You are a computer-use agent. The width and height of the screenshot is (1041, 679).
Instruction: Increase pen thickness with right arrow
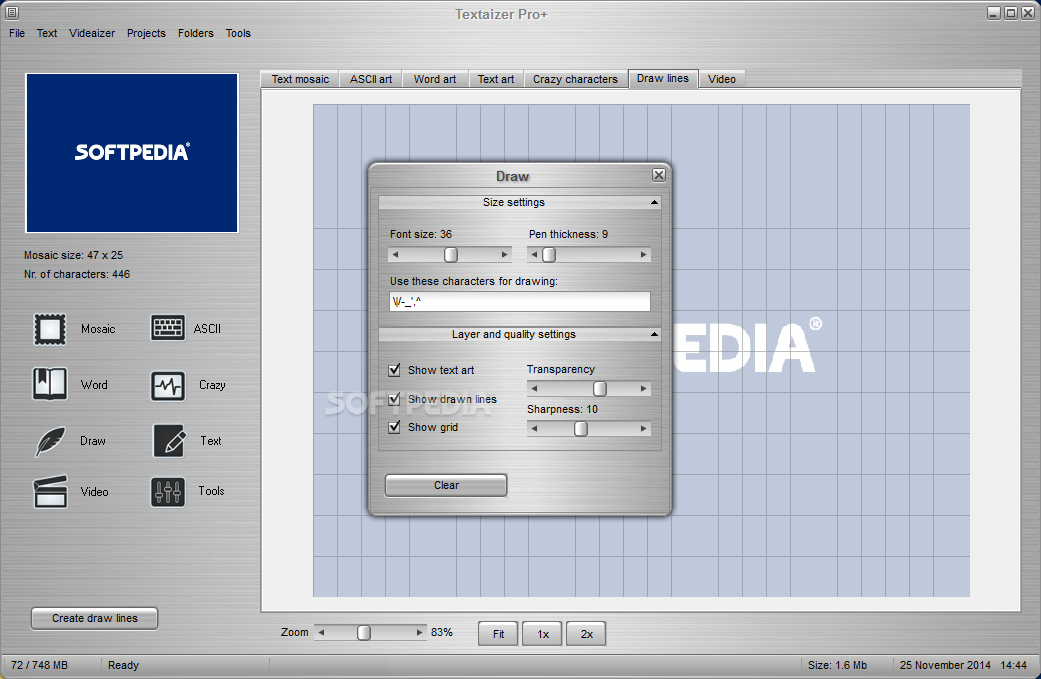tap(643, 255)
